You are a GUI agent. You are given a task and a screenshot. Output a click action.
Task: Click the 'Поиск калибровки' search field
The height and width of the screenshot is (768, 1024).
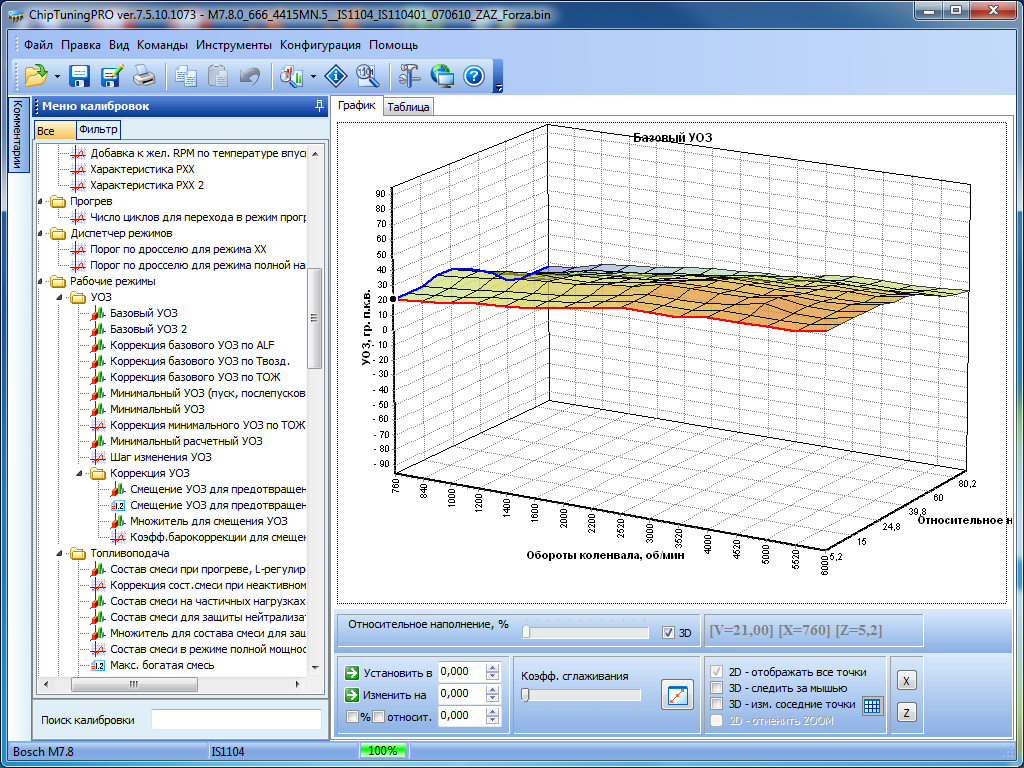(236, 719)
